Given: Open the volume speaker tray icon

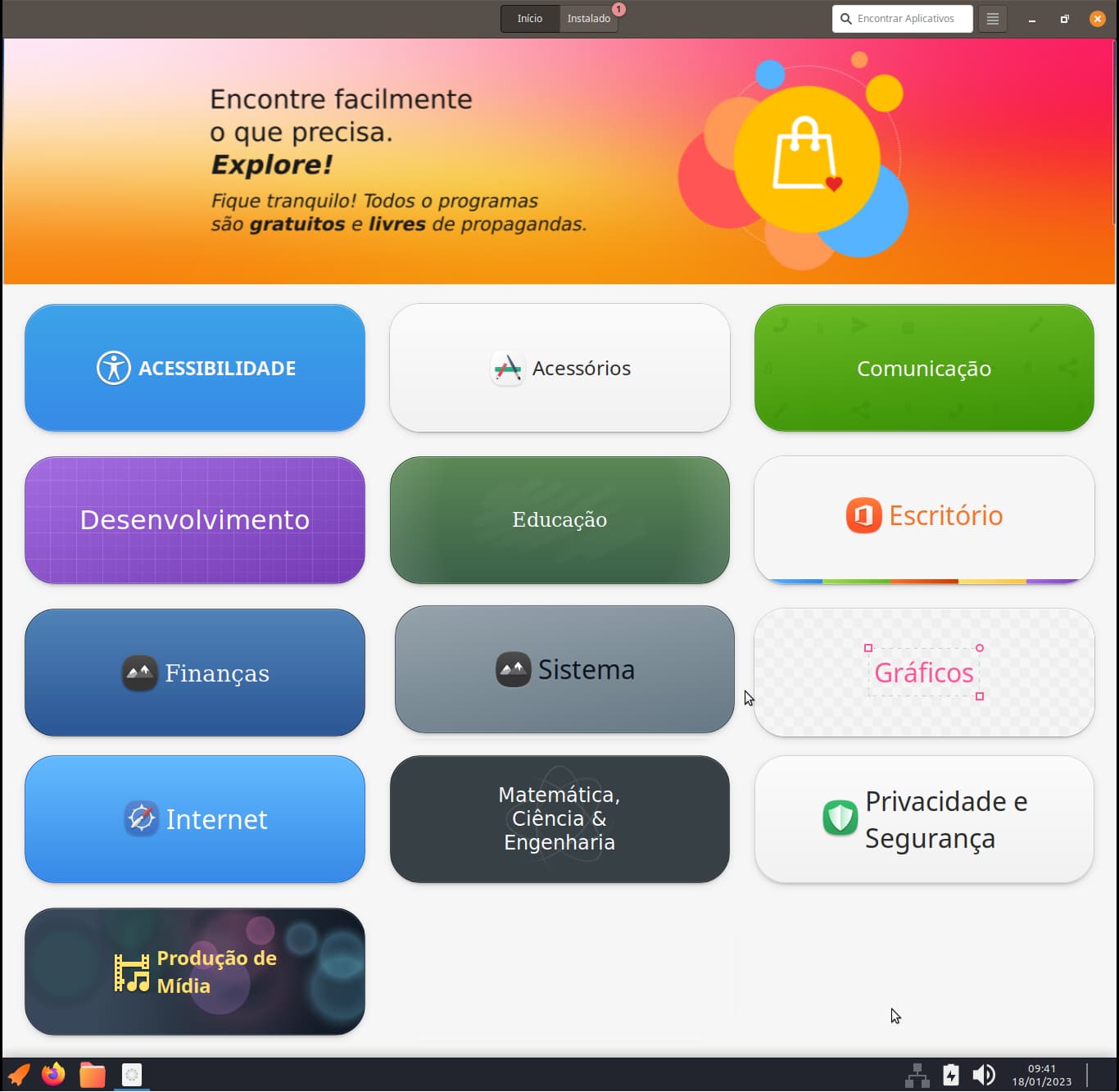Looking at the screenshot, I should tap(984, 1075).
